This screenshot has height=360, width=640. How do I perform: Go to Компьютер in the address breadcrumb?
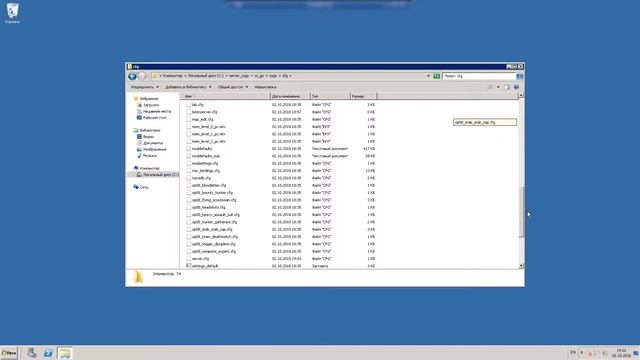(x=172, y=76)
